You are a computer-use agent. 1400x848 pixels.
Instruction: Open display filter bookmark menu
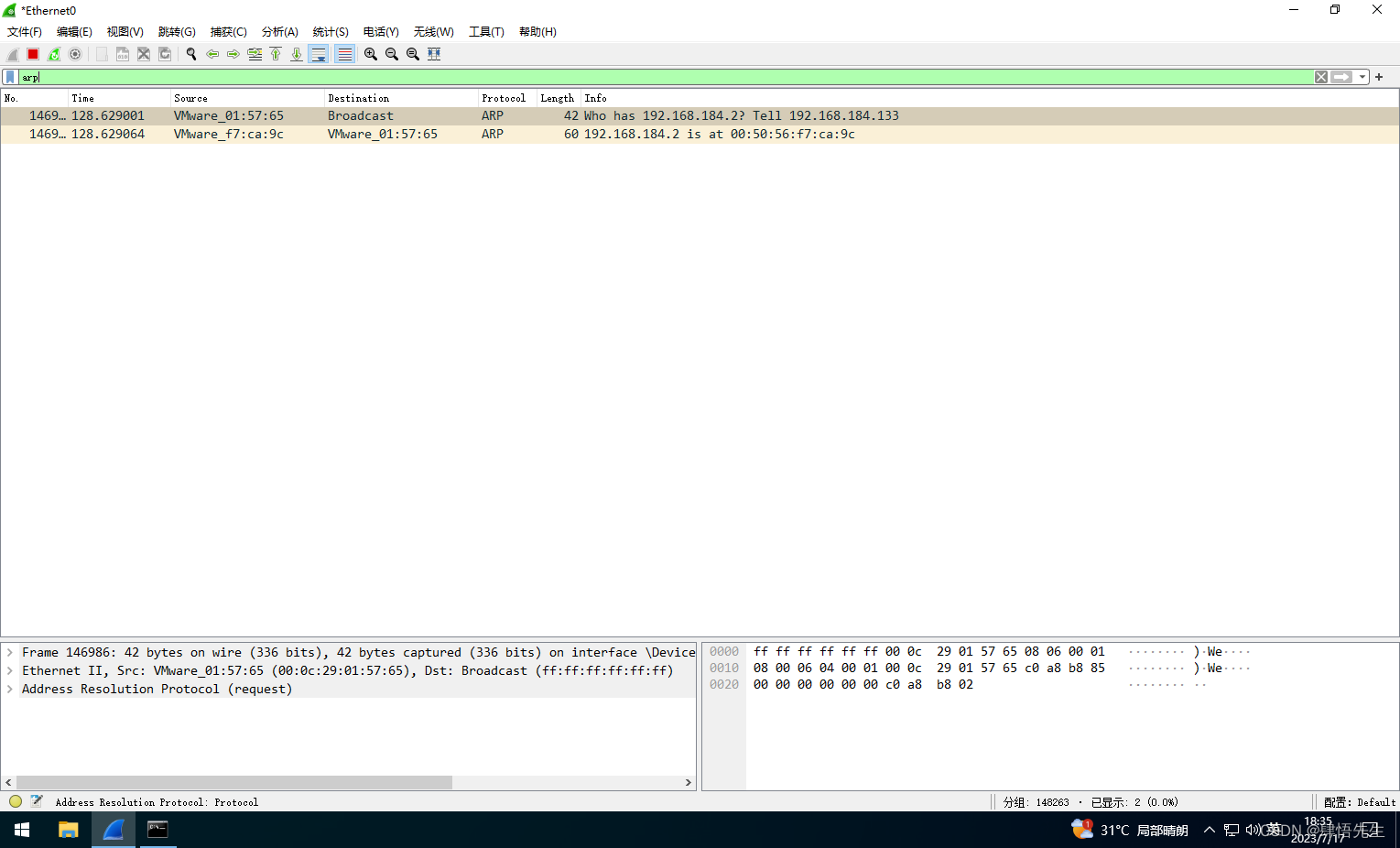10,77
